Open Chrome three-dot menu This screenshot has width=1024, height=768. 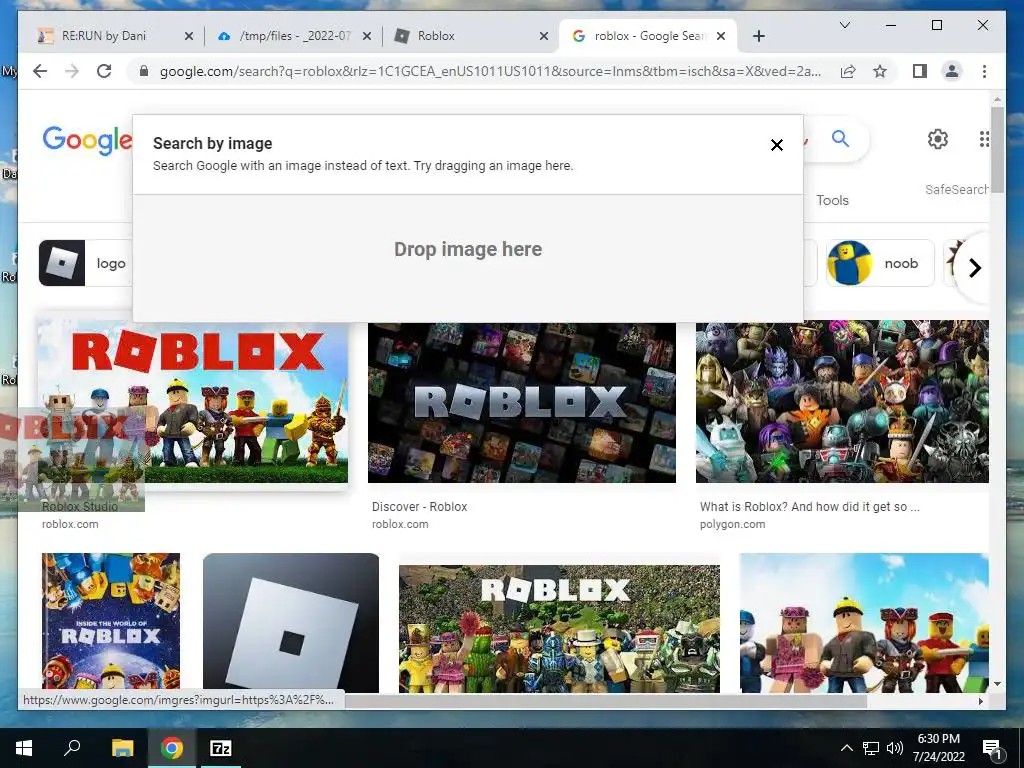(984, 71)
